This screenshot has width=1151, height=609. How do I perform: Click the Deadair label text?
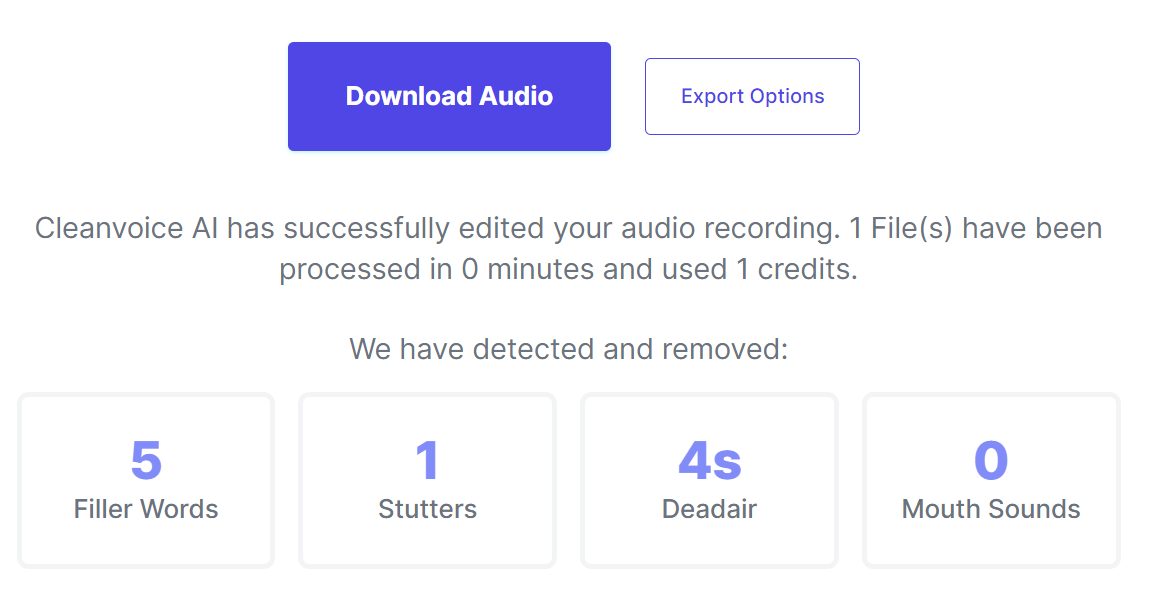(x=709, y=508)
